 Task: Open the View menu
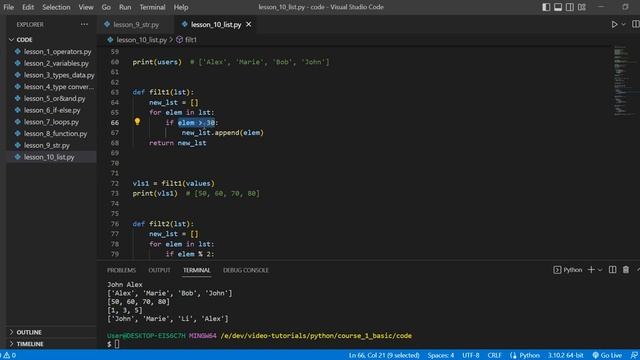coord(86,7)
